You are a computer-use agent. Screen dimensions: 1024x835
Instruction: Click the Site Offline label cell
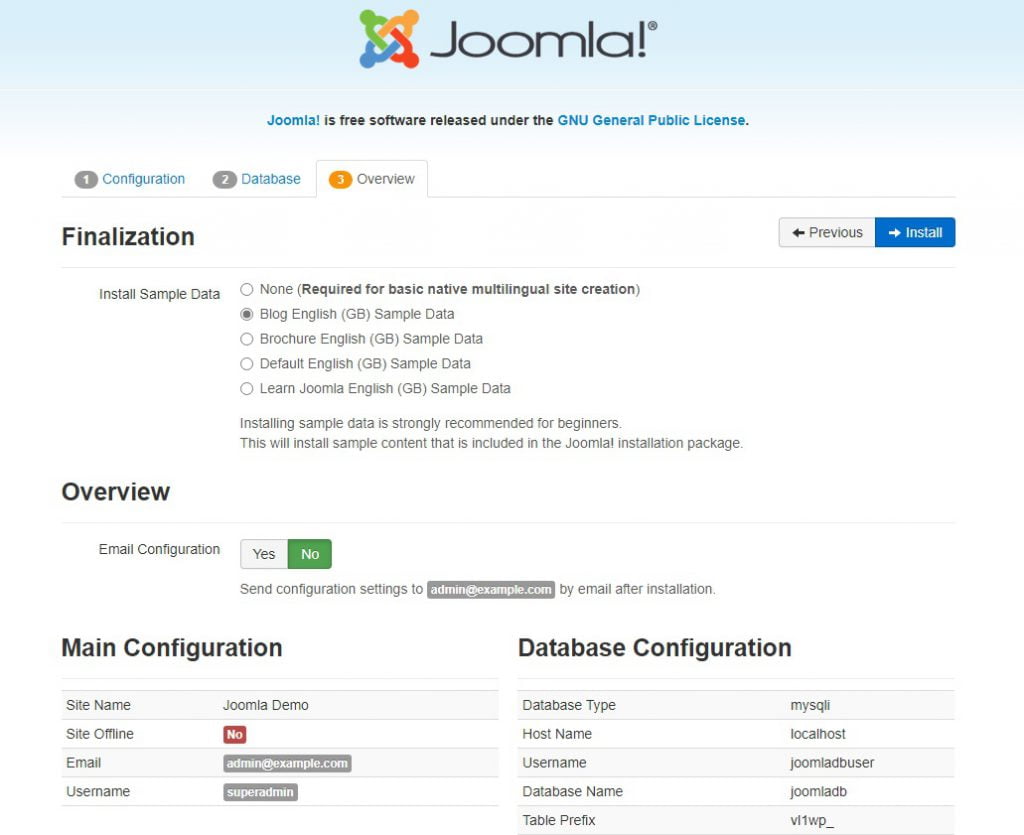(99, 734)
